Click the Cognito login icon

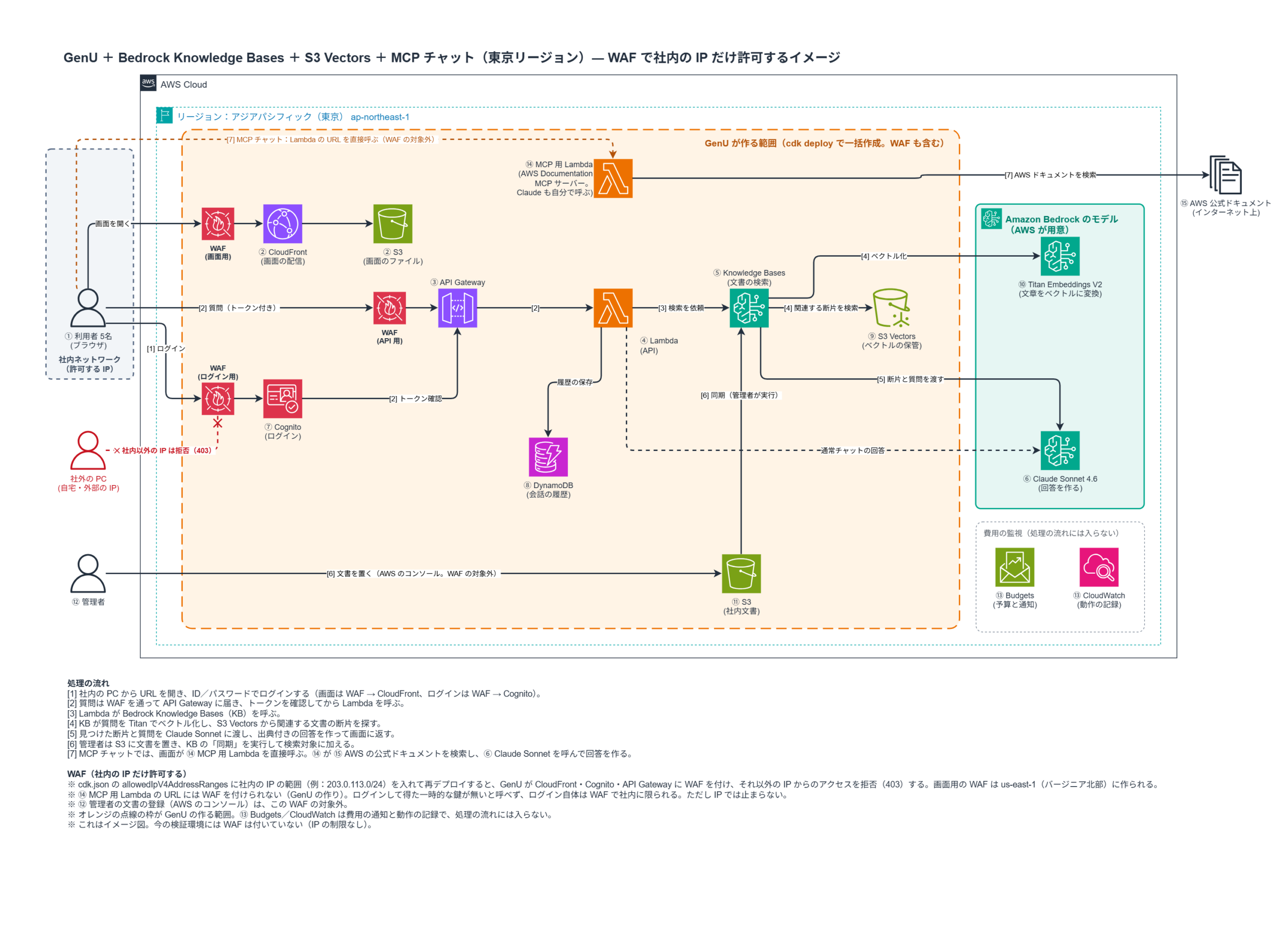[x=283, y=399]
